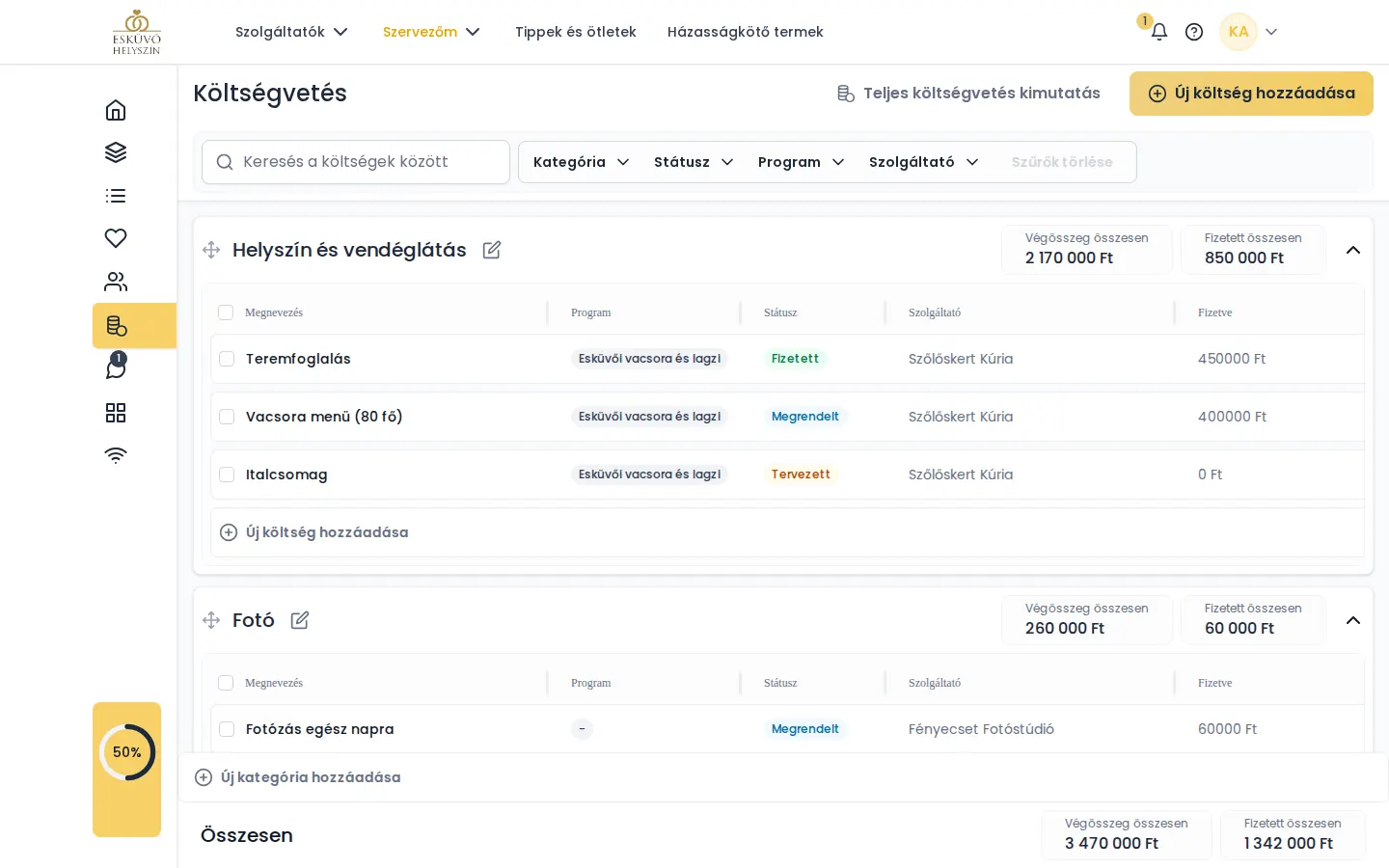Screen dimensions: 1389x868
Task: Open the home icon in sidebar
Action: (x=116, y=110)
